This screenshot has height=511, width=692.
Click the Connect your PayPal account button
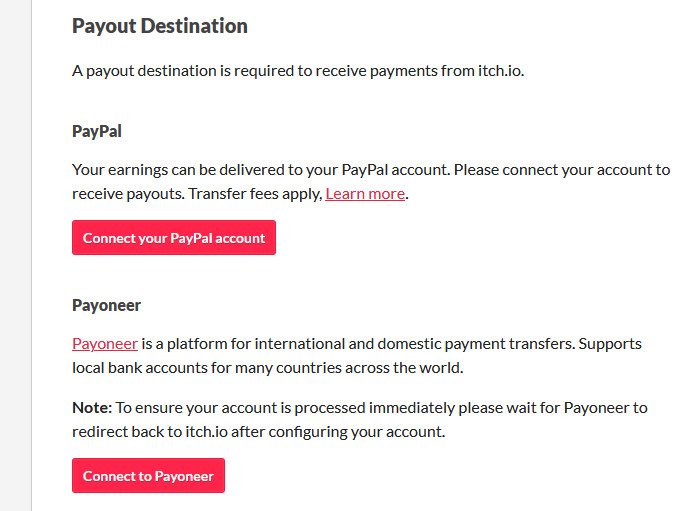(x=174, y=238)
